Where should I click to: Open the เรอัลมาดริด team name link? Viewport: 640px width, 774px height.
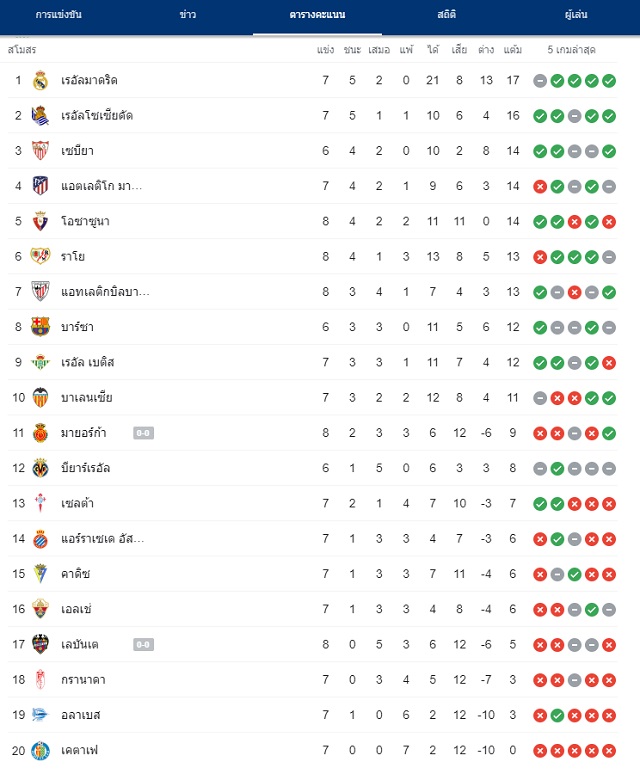(x=89, y=80)
